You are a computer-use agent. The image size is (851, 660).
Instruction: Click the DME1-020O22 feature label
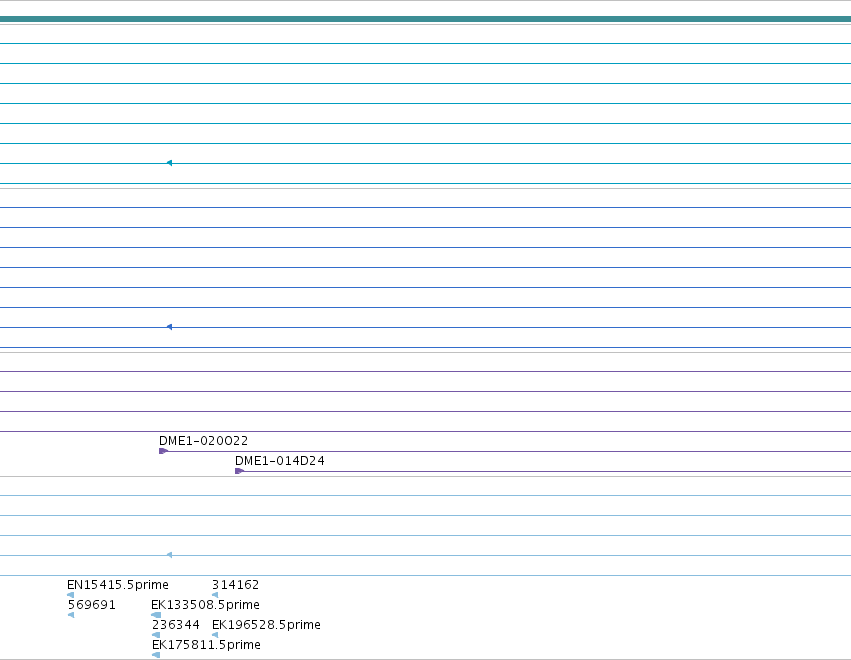pyautogui.click(x=204, y=441)
